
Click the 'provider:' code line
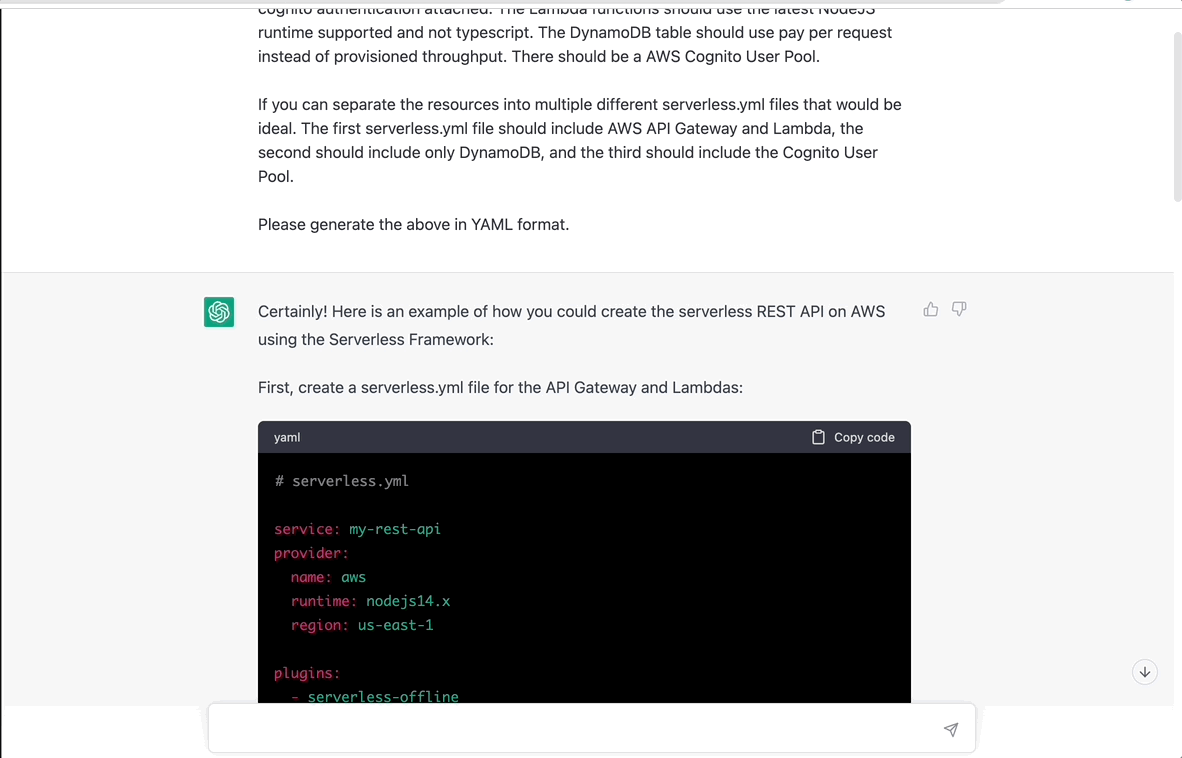pyautogui.click(x=311, y=553)
